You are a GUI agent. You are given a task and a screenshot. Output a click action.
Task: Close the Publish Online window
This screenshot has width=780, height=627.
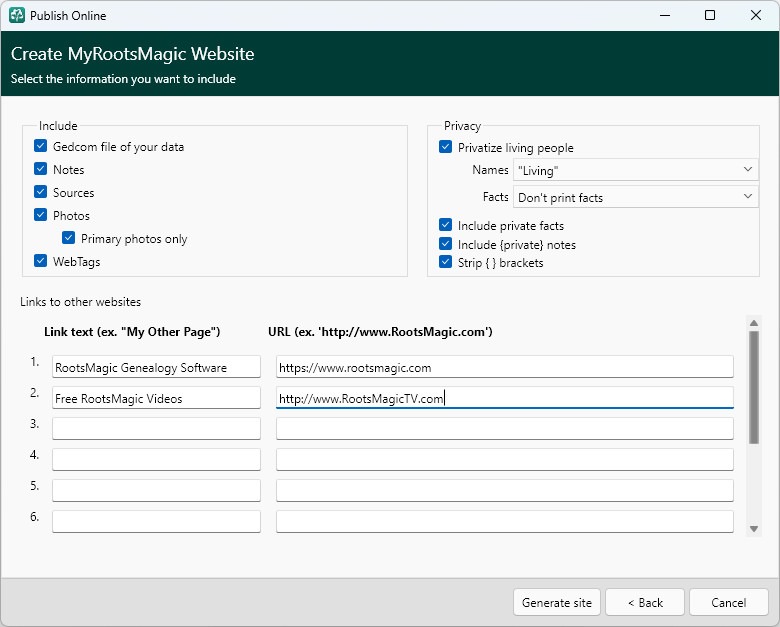[x=756, y=15]
